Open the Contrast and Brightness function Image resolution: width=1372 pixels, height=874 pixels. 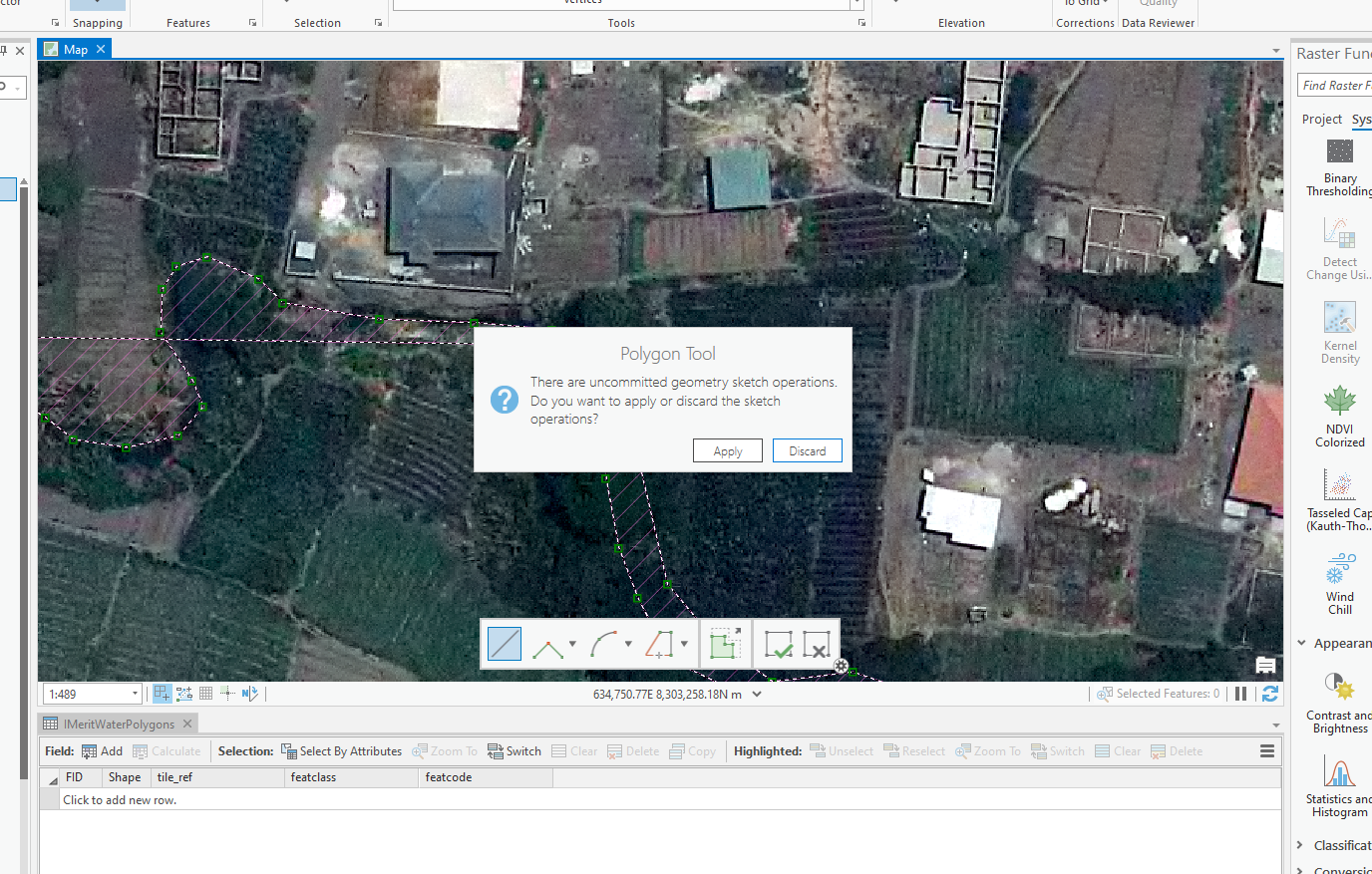coord(1339,703)
